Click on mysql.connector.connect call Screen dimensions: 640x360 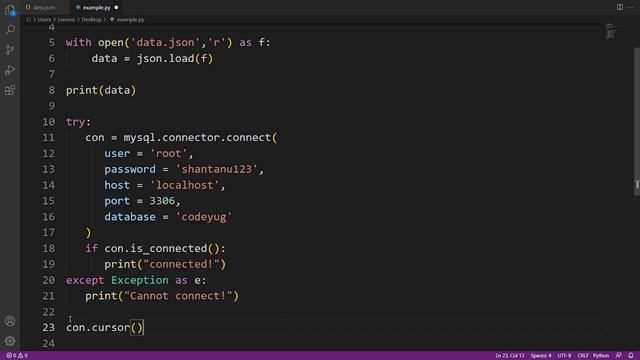click(200, 138)
